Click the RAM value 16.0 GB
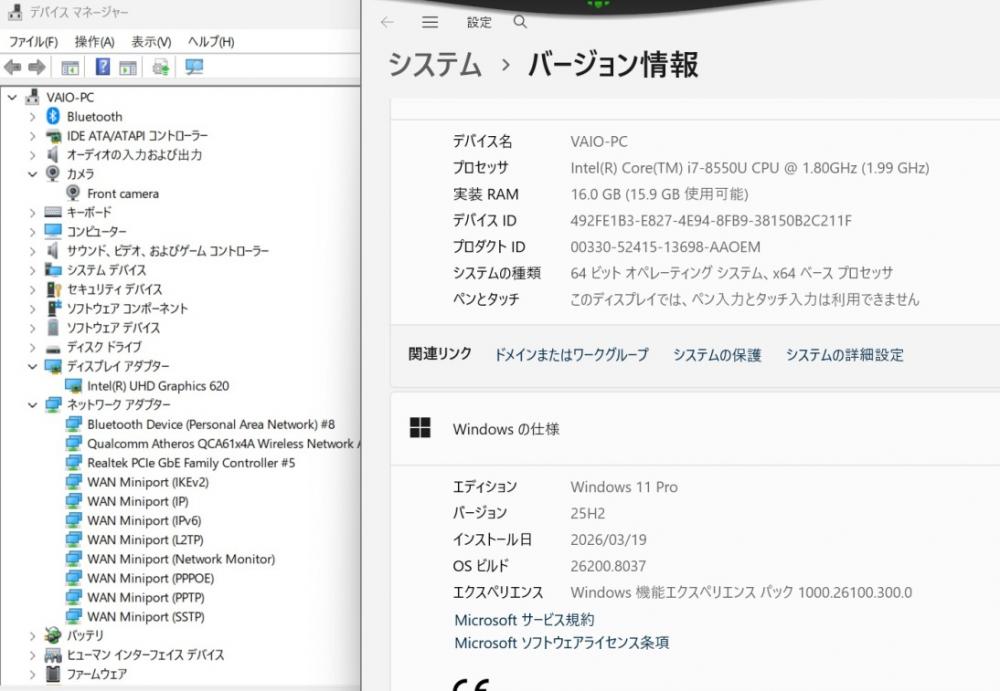This screenshot has width=1000, height=691. 659,194
